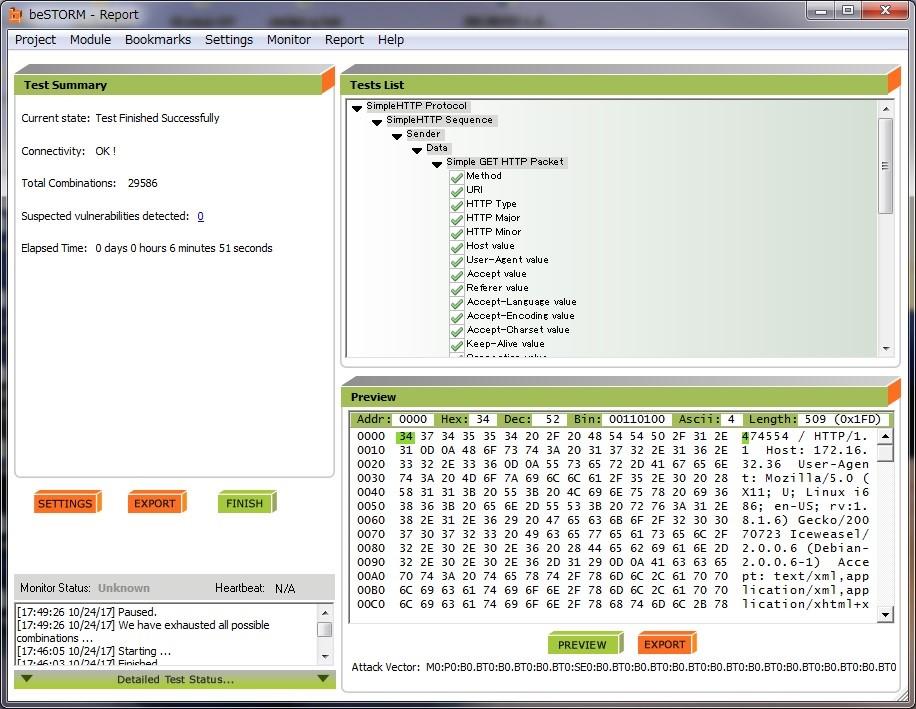Viewport: 916px width, 709px height.
Task: Select the Keep-Alive value tree item
Action: tap(505, 344)
